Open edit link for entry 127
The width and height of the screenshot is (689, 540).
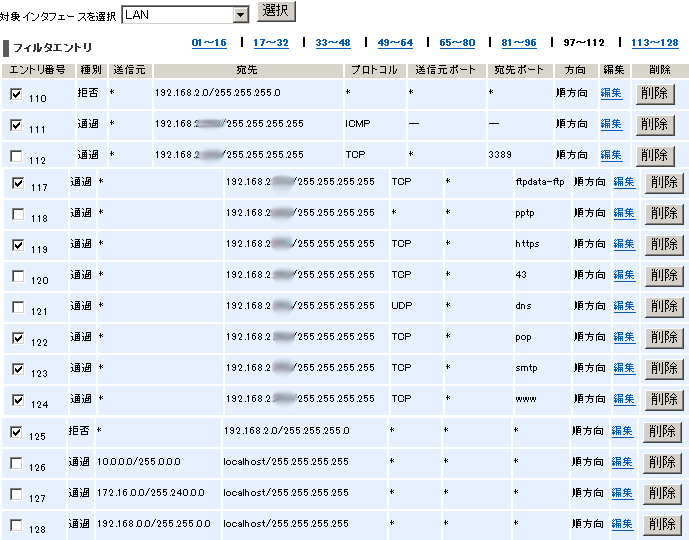(622, 493)
